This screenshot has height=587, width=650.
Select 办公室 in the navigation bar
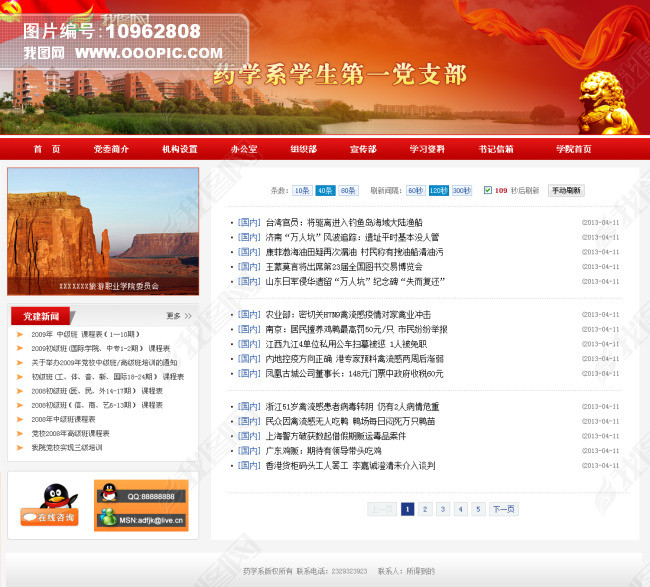pyautogui.click(x=244, y=149)
